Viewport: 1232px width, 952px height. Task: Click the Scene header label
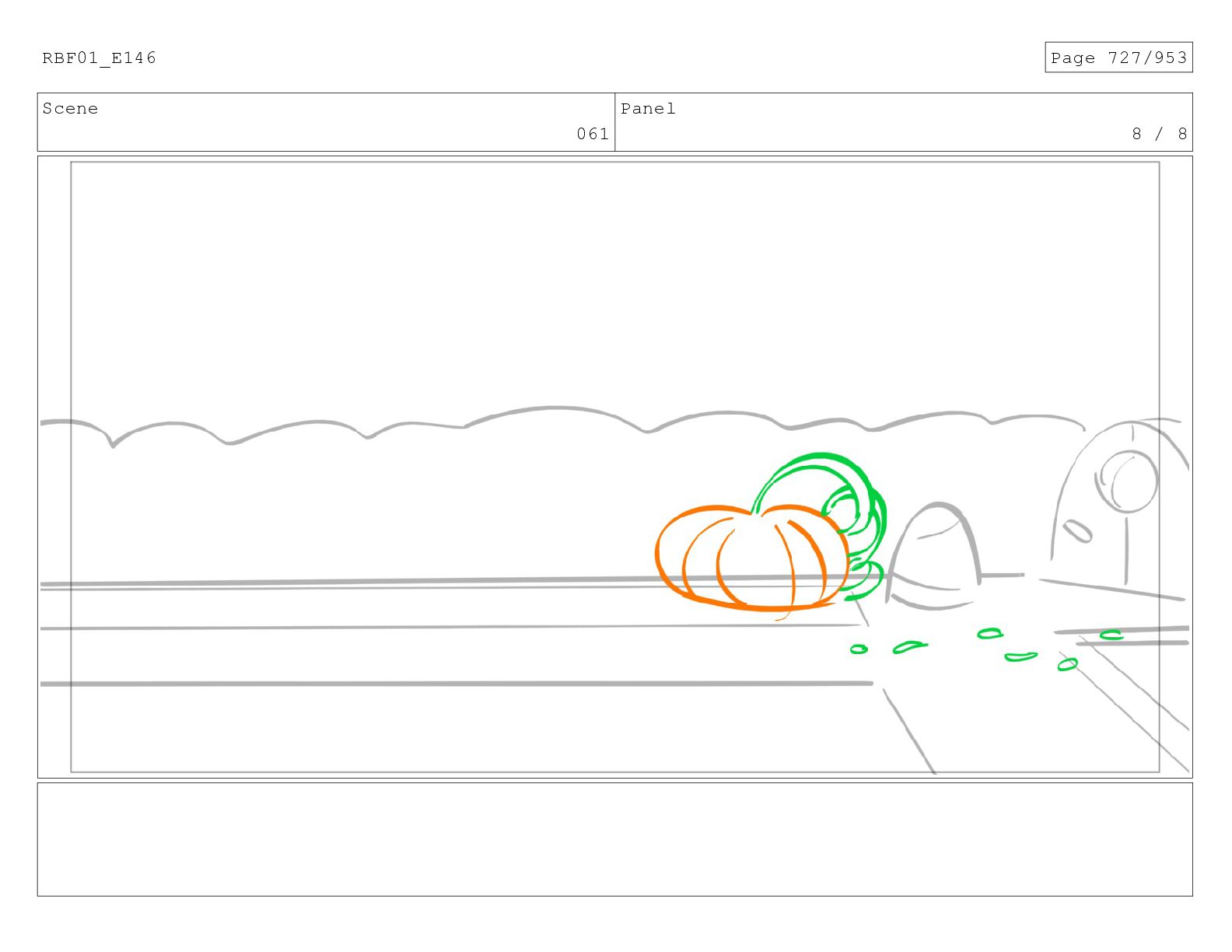coord(70,109)
